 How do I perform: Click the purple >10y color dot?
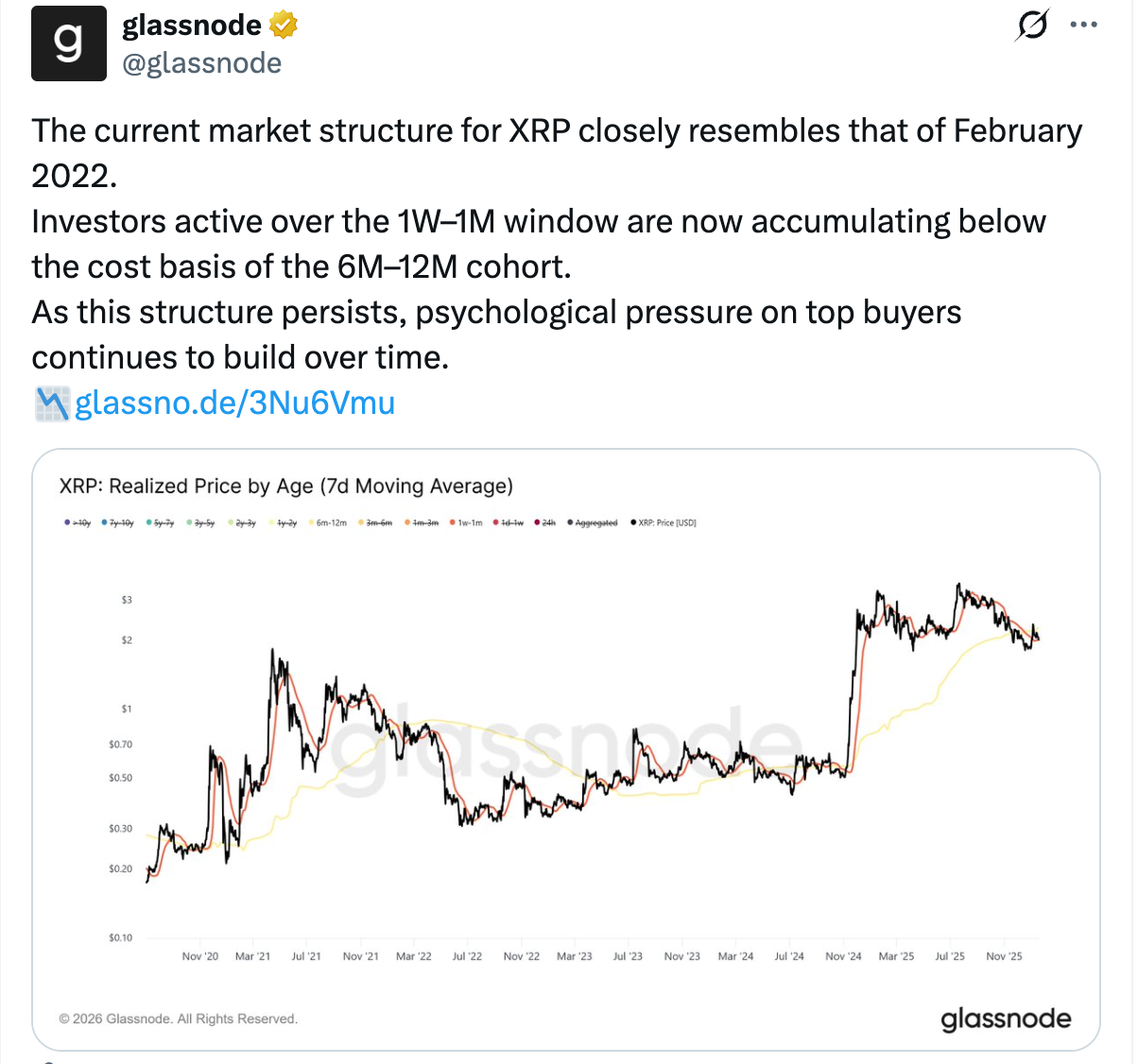[67, 522]
